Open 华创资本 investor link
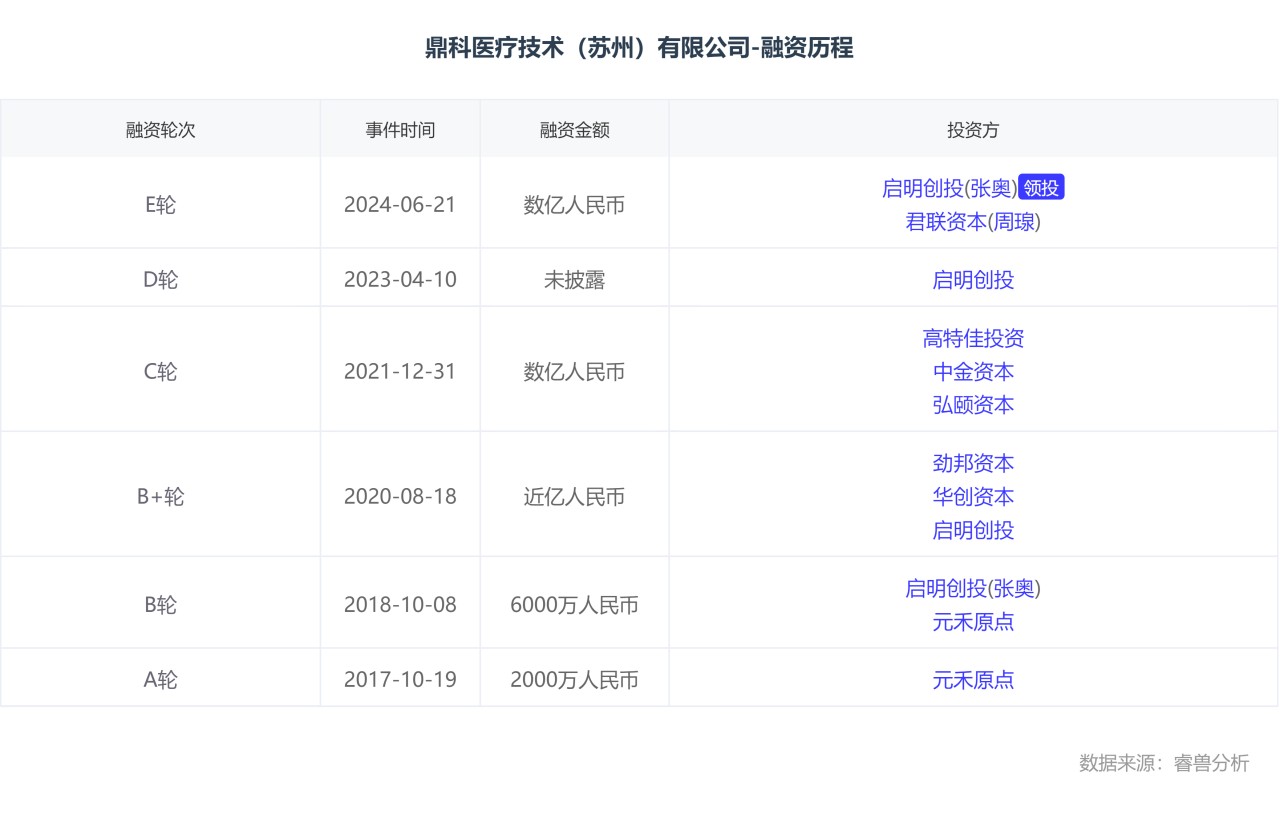The image size is (1280, 814). (x=973, y=497)
